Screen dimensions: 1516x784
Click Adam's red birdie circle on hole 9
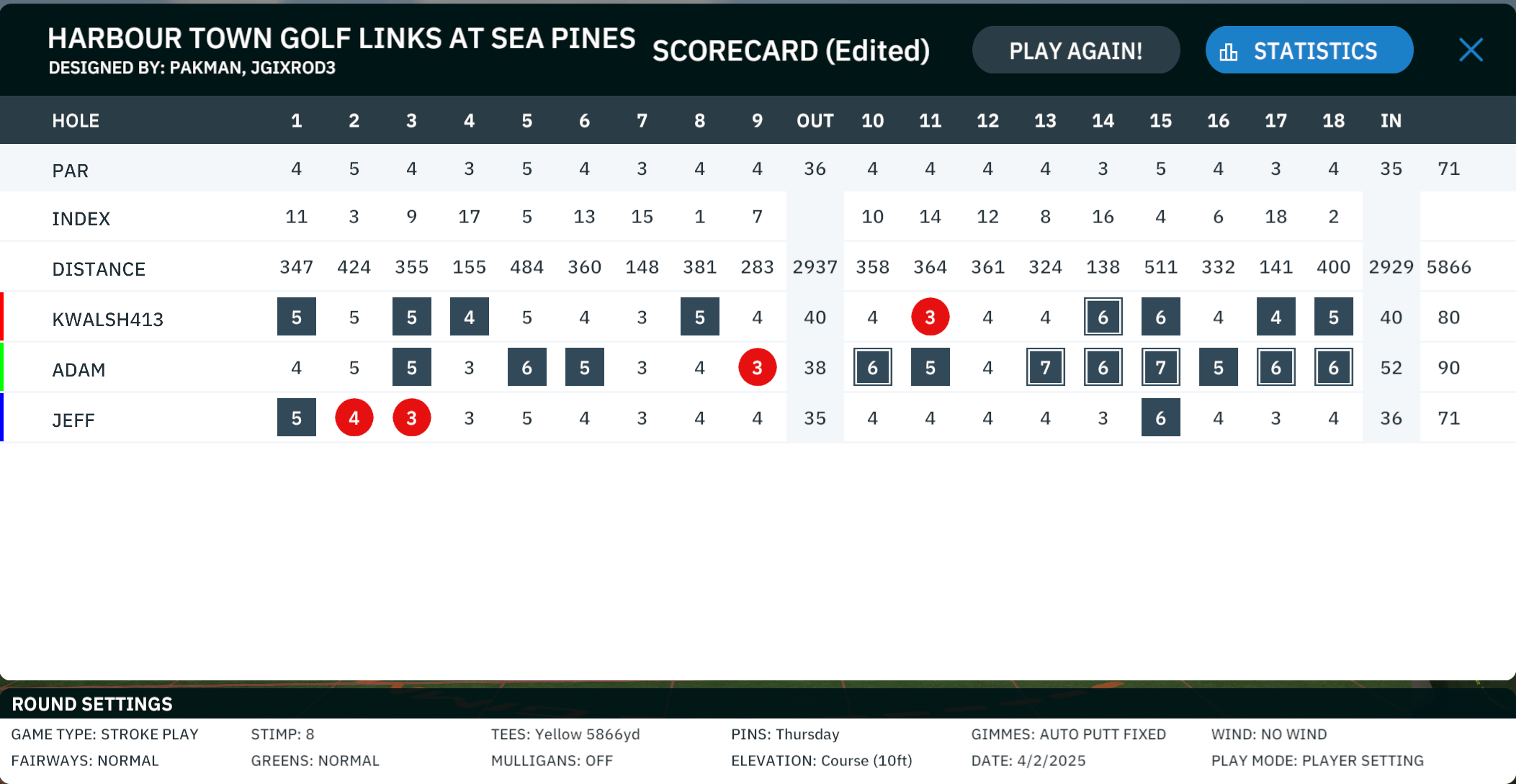point(758,367)
